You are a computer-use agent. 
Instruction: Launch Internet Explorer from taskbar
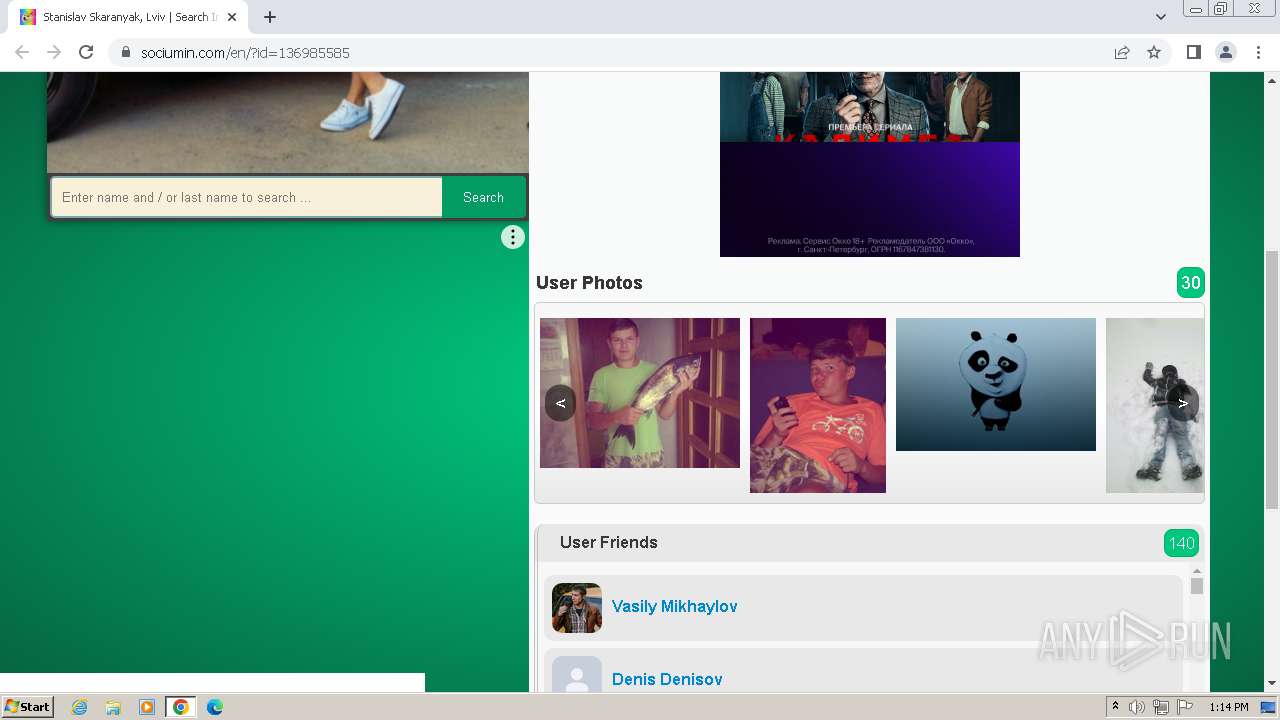(80, 707)
